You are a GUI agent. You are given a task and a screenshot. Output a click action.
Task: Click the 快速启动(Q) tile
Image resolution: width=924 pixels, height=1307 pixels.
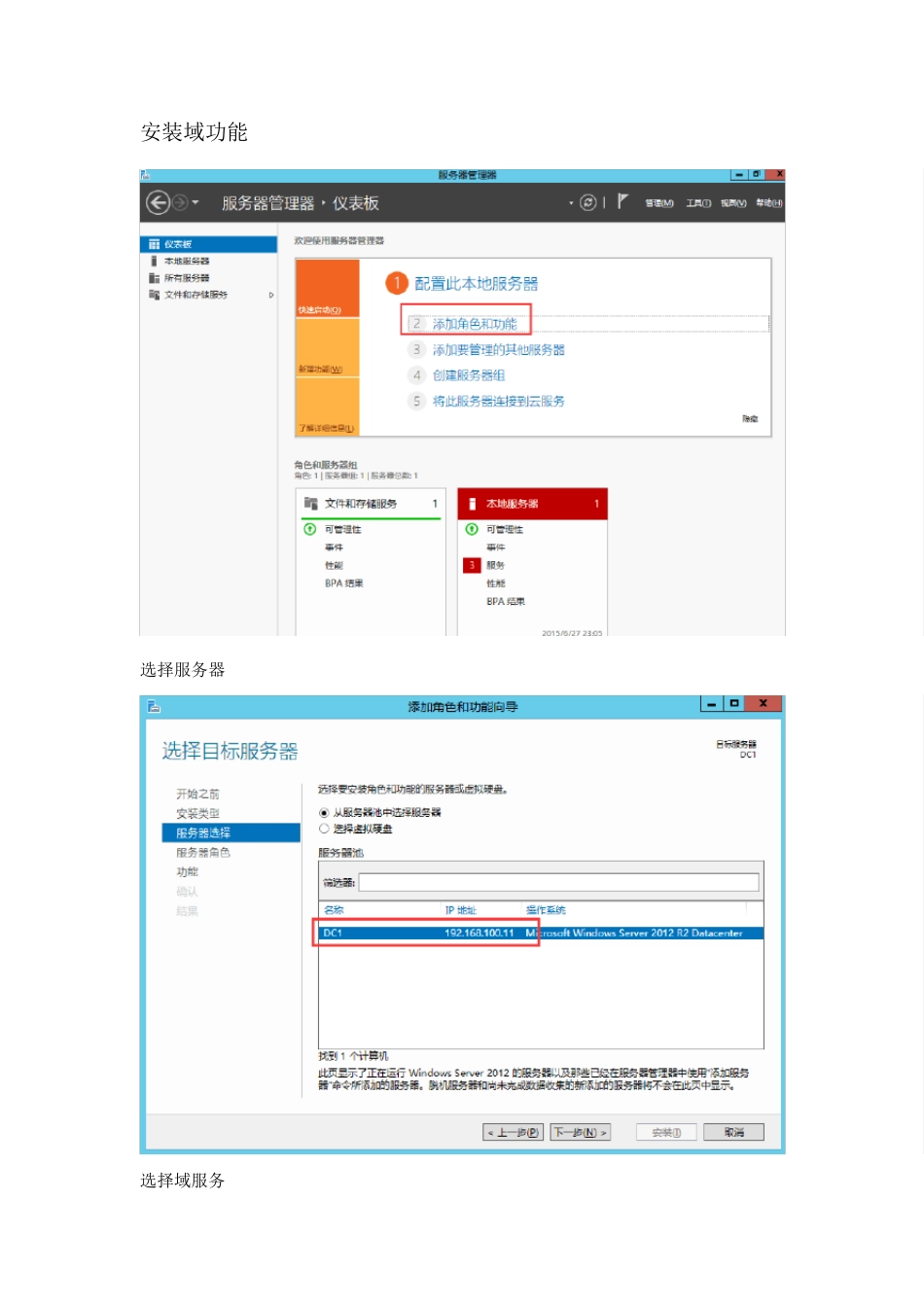(x=327, y=288)
